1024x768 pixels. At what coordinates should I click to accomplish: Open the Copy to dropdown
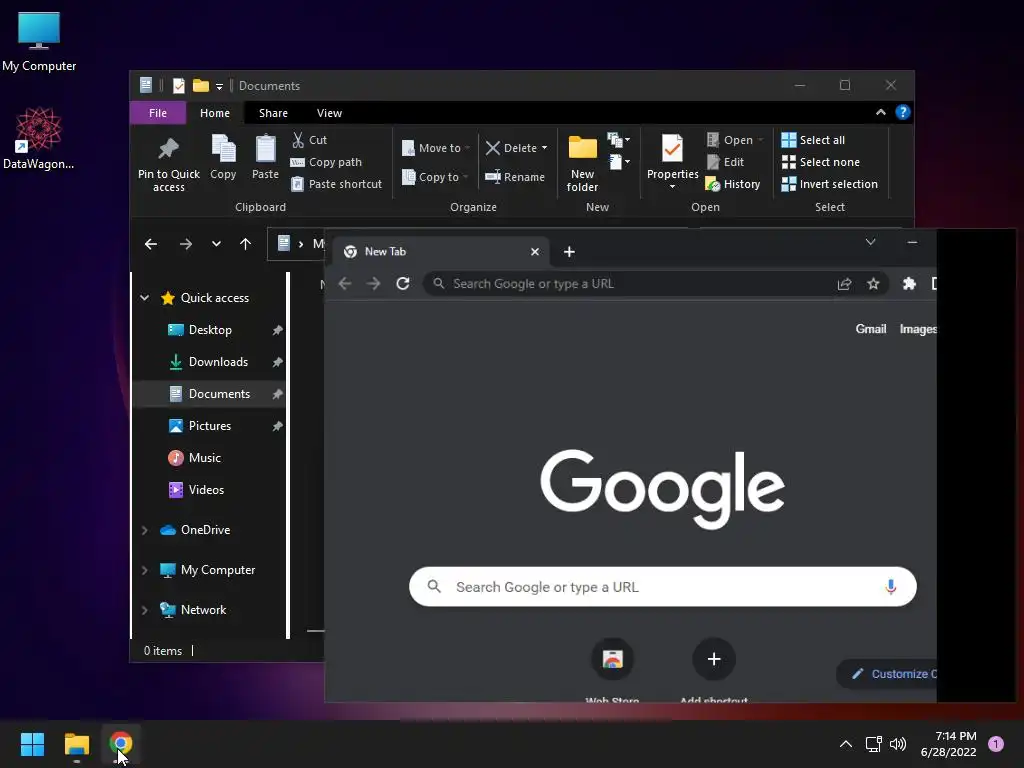(436, 177)
